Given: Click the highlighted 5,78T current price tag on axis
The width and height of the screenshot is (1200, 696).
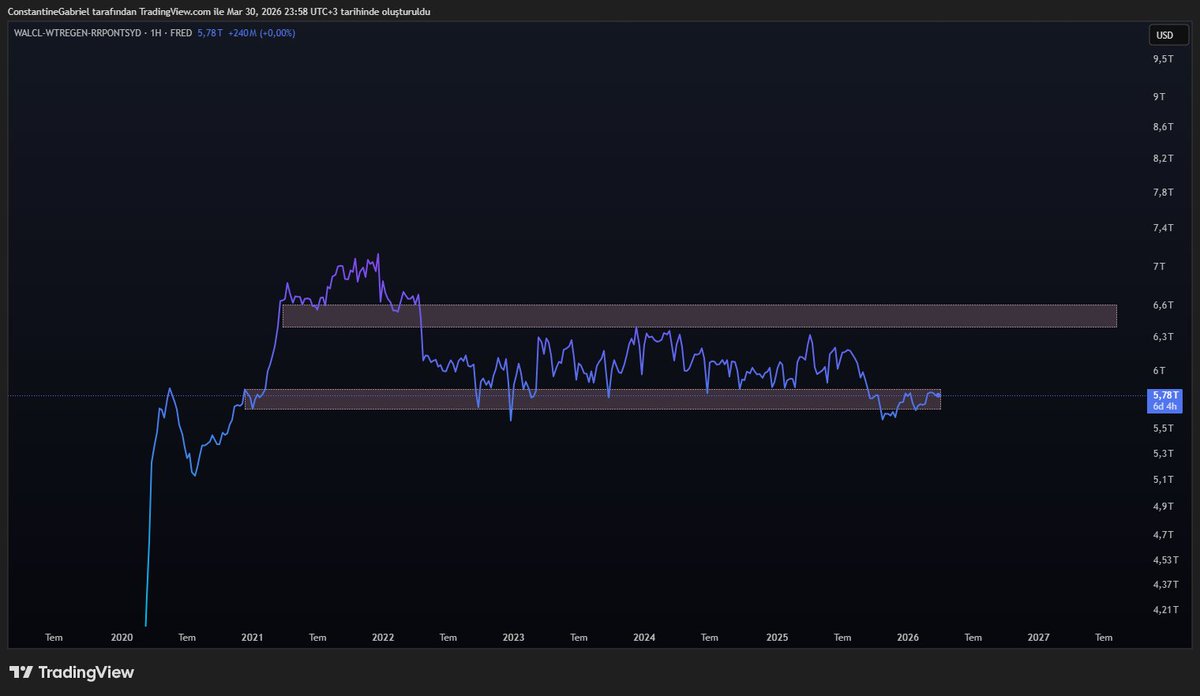Looking at the screenshot, I should pyautogui.click(x=1165, y=396).
